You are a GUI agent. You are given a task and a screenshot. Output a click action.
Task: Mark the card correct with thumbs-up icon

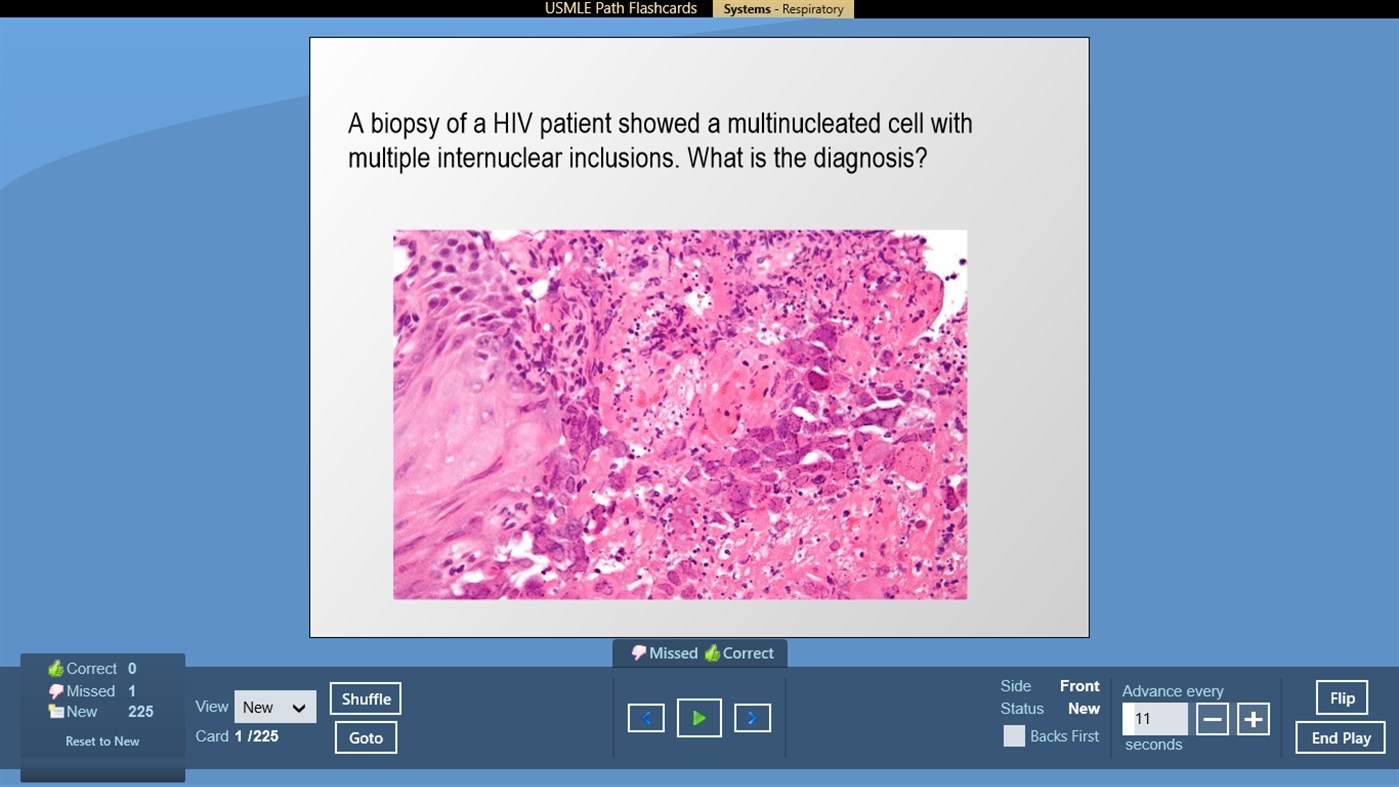[741, 652]
